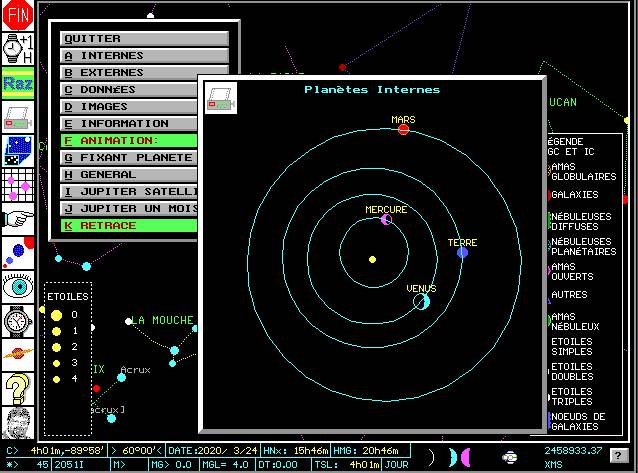Image resolution: width=638 pixels, height=473 pixels.
Task: Select the QUITTER menu entry
Action: 144,39
